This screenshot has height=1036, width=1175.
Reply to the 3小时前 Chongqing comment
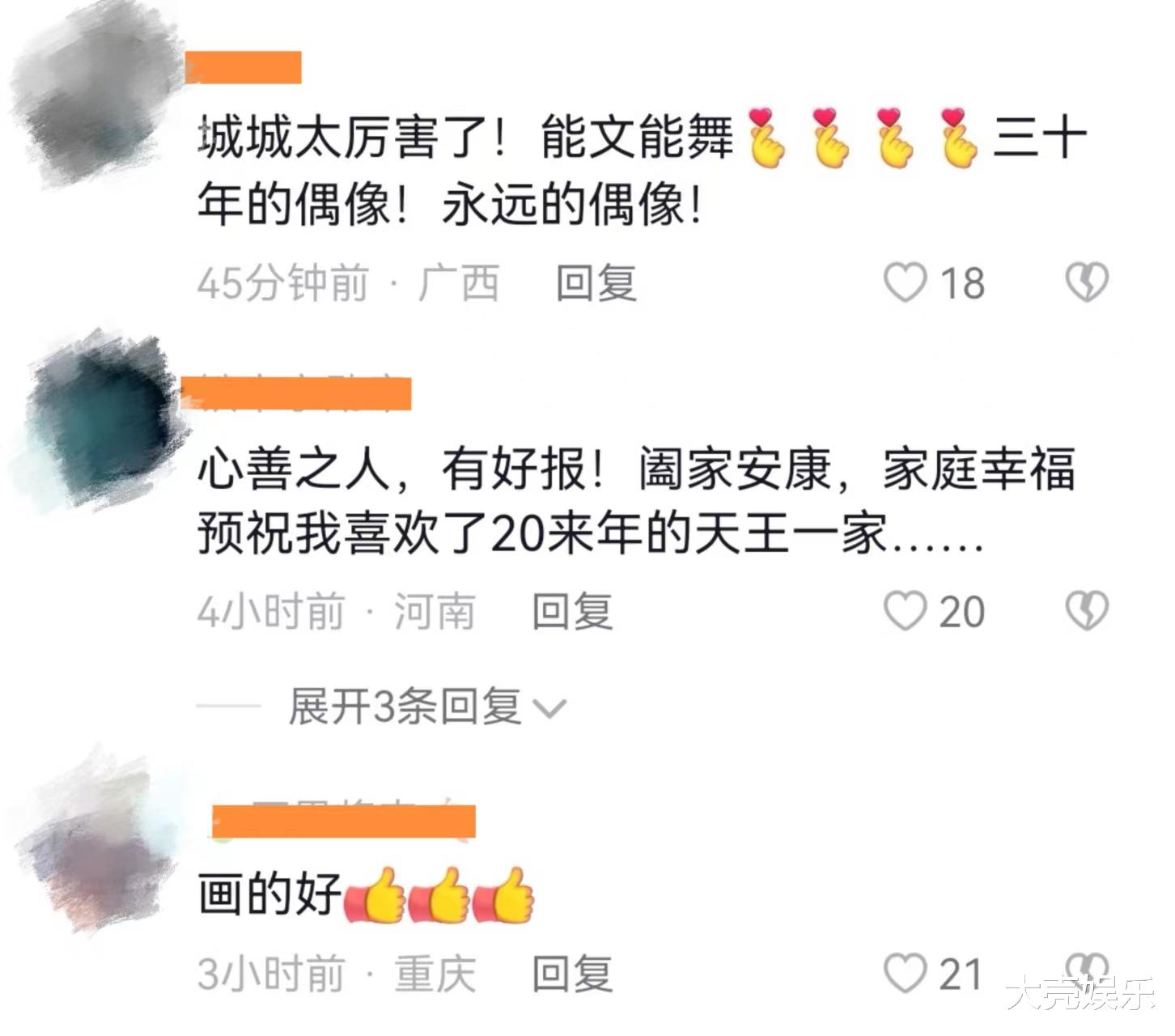[x=572, y=973]
